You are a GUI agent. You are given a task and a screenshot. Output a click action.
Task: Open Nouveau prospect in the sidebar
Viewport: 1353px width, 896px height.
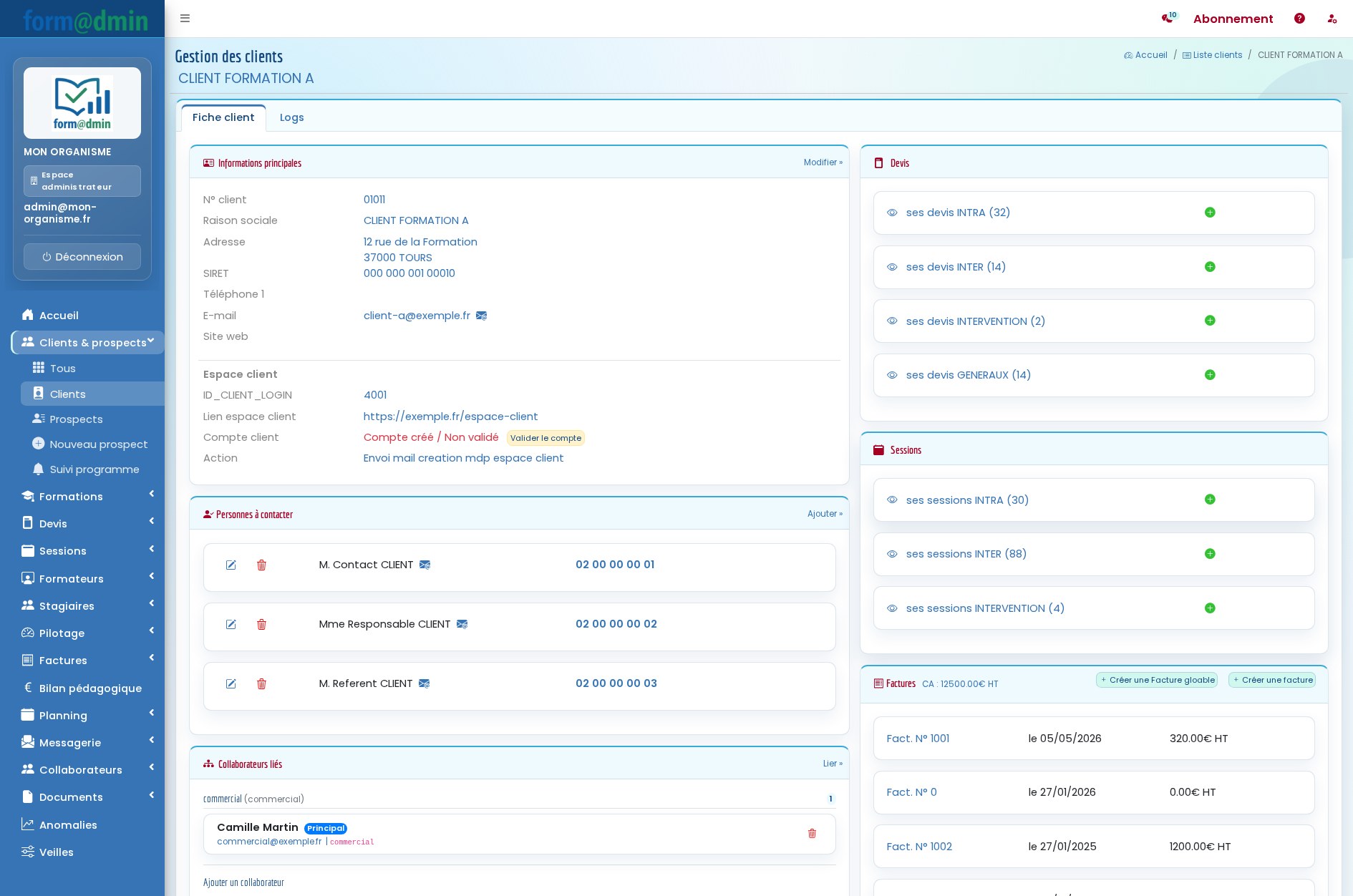tap(93, 444)
